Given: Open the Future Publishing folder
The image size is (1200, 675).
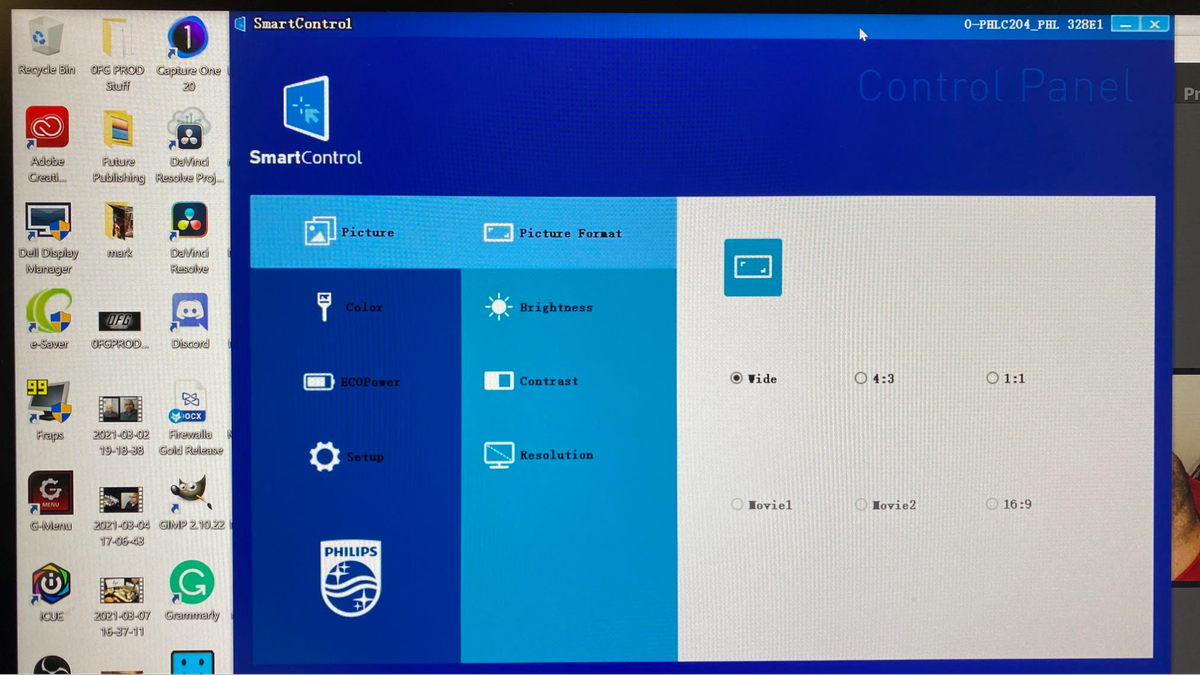Looking at the screenshot, I should [x=118, y=145].
